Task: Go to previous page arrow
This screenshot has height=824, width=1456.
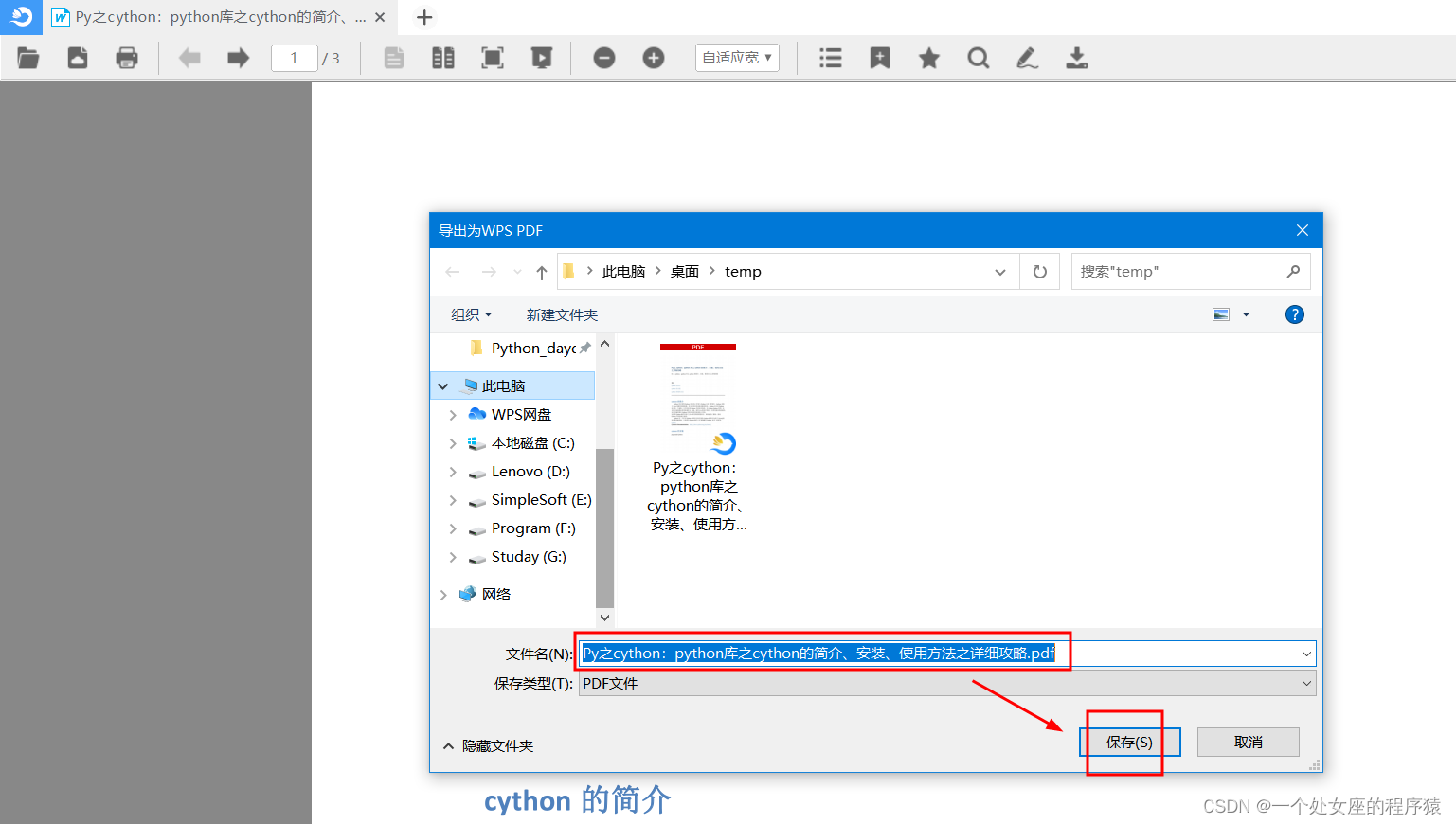Action: coord(189,58)
